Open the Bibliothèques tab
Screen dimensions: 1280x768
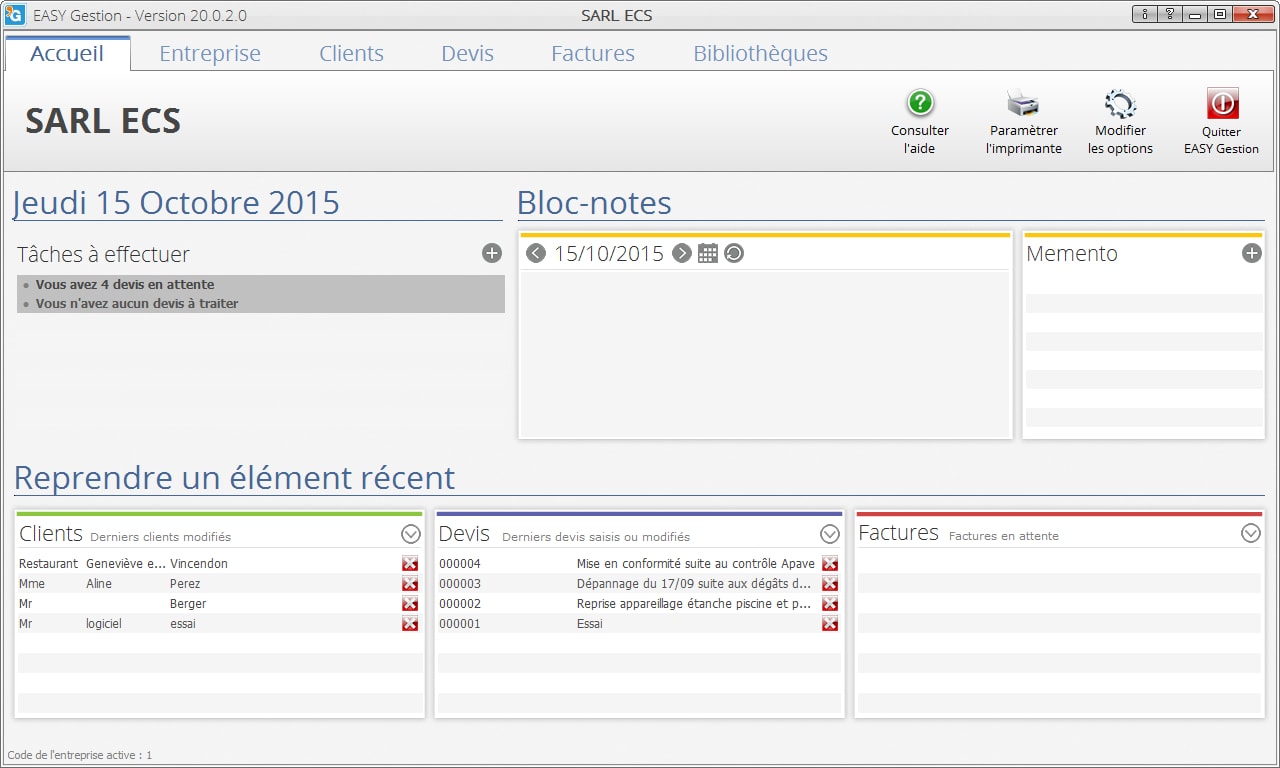tap(760, 54)
